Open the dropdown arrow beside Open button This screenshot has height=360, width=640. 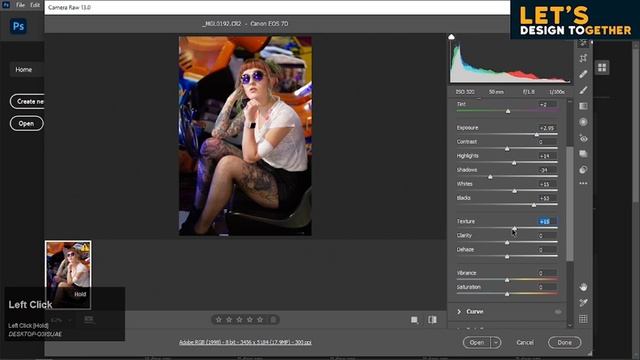pos(496,343)
